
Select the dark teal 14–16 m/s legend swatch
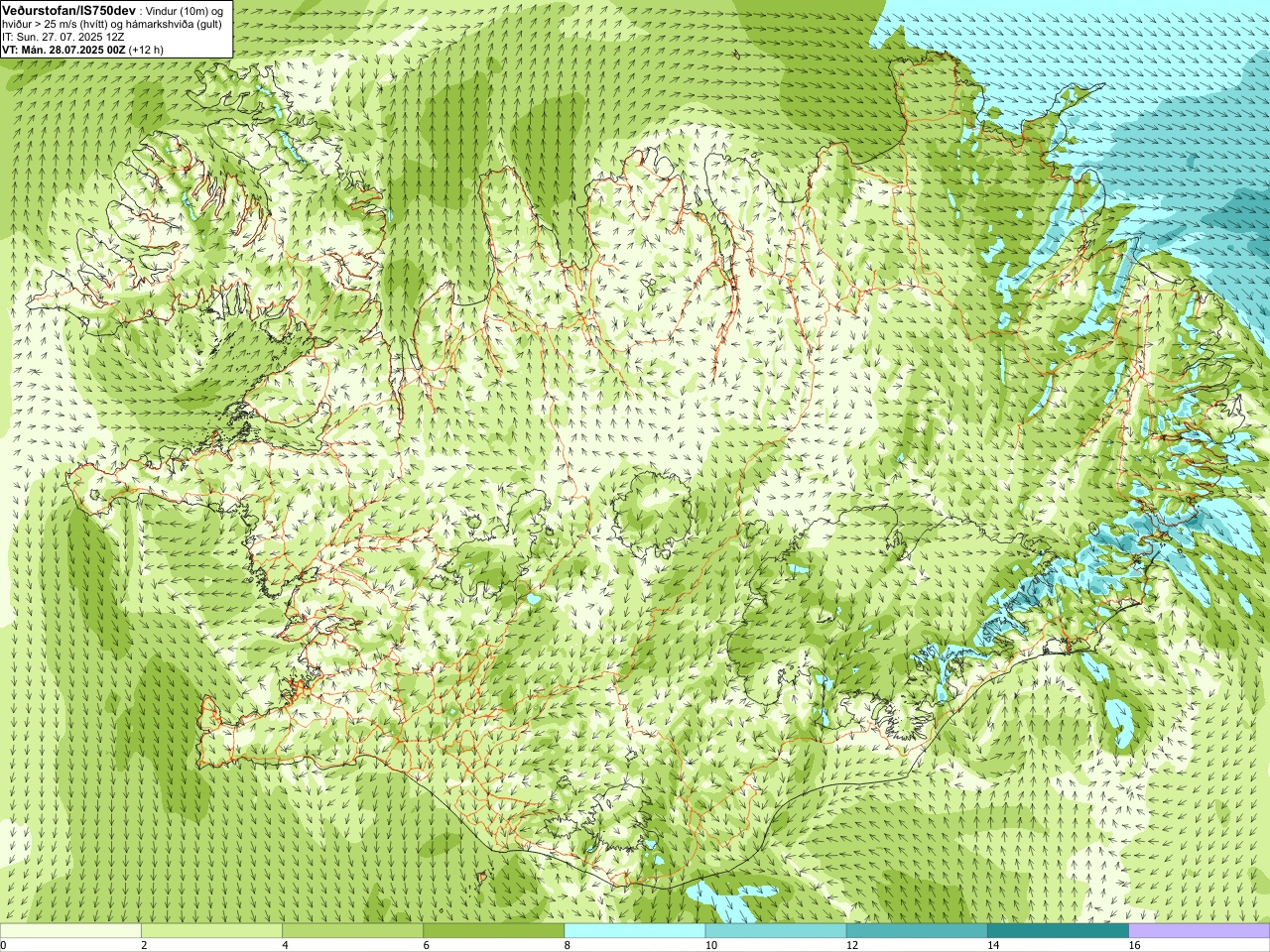pyautogui.click(x=1059, y=931)
